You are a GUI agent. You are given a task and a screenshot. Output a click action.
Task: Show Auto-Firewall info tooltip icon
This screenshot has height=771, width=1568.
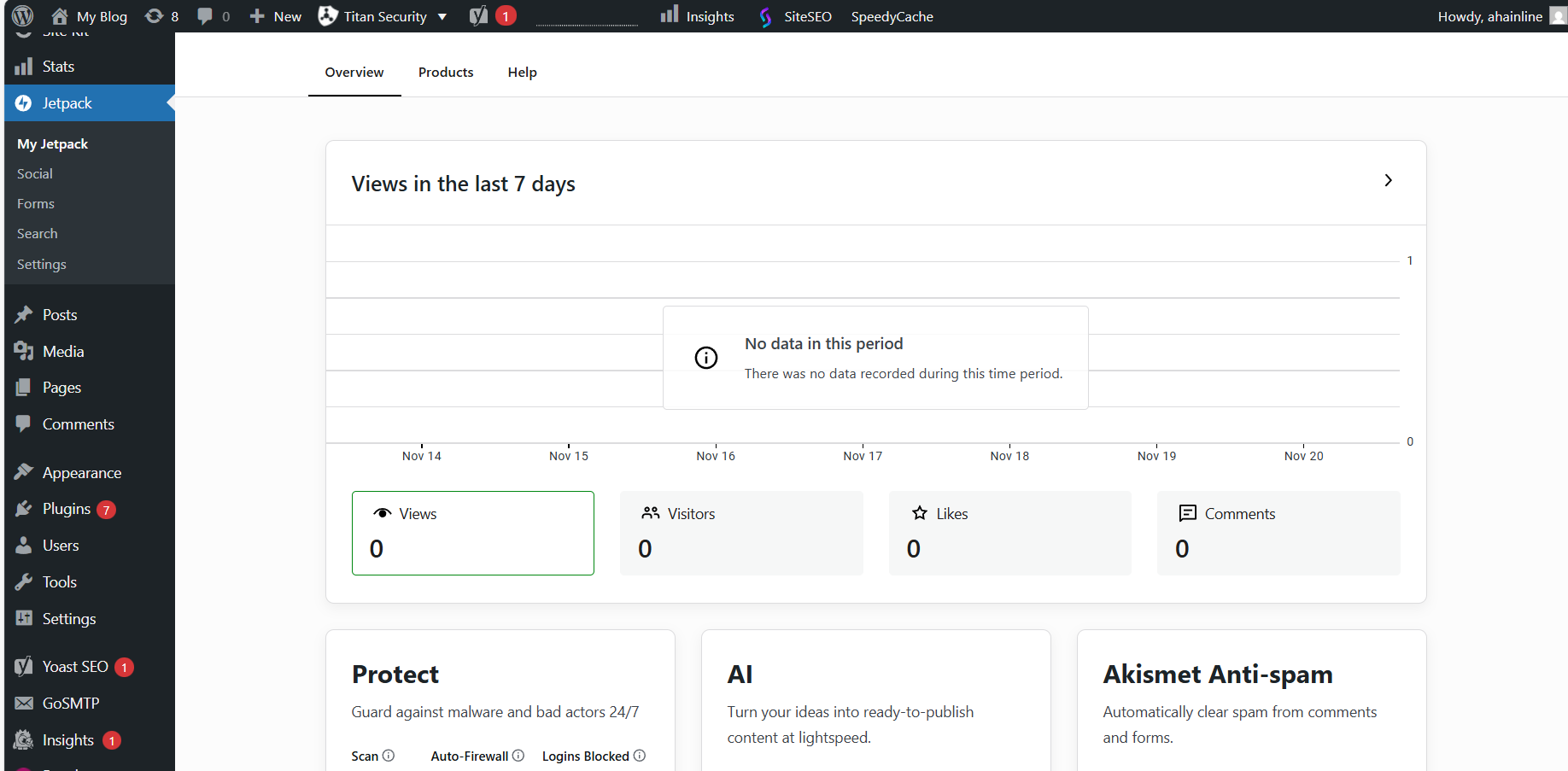[x=518, y=756]
